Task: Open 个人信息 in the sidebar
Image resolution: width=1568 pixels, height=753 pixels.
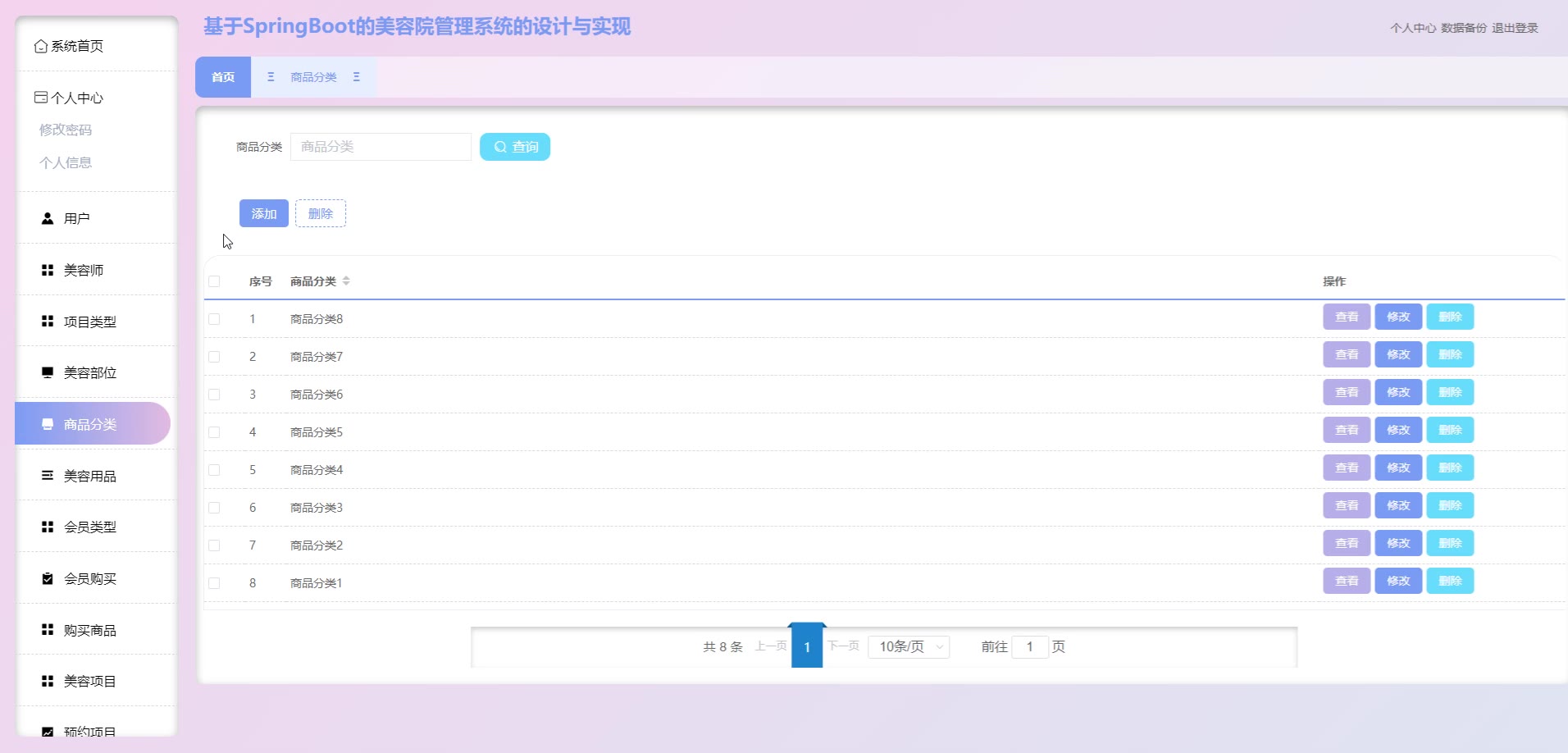Action: (x=66, y=162)
